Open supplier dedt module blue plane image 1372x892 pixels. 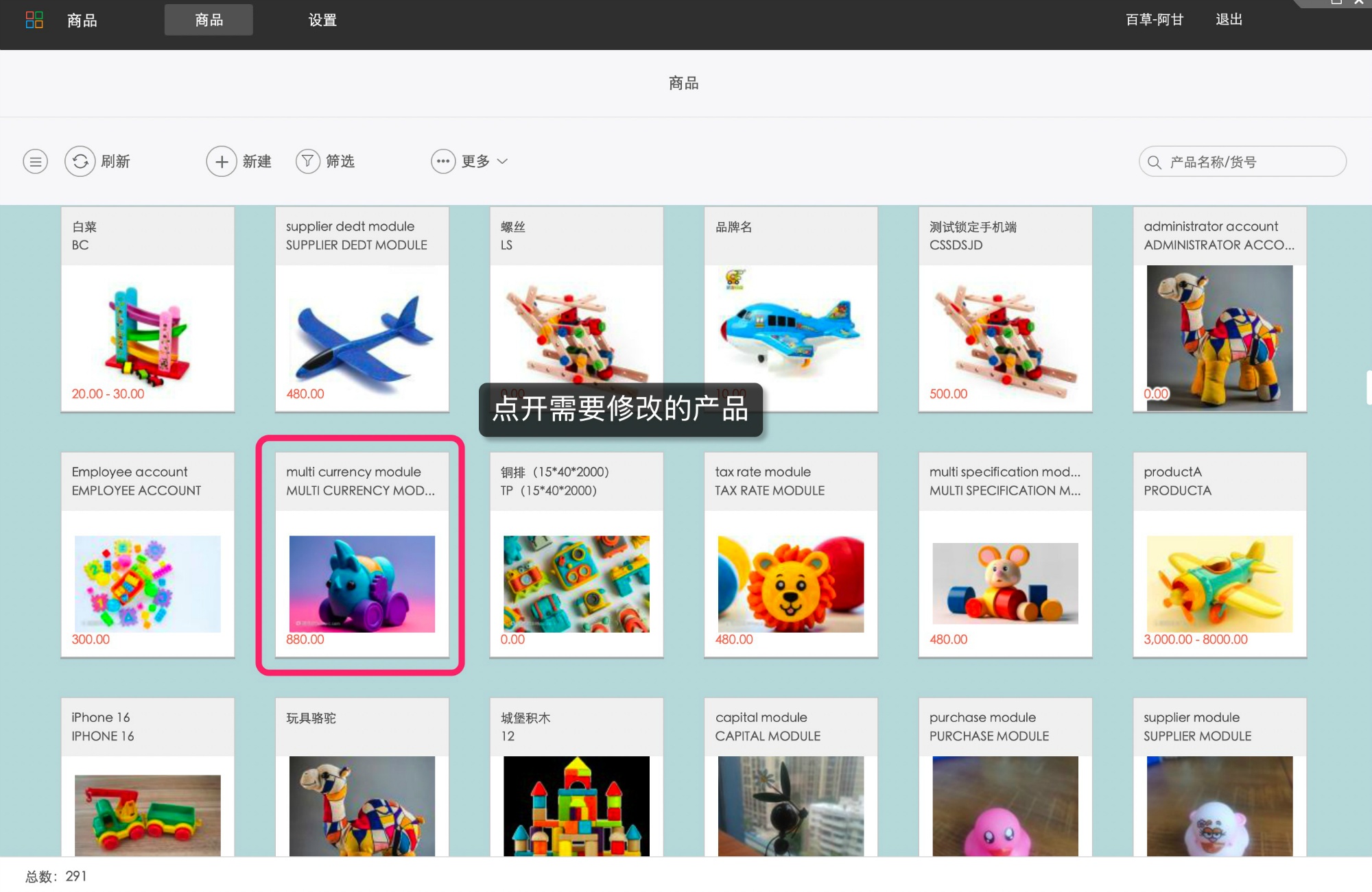tap(362, 337)
